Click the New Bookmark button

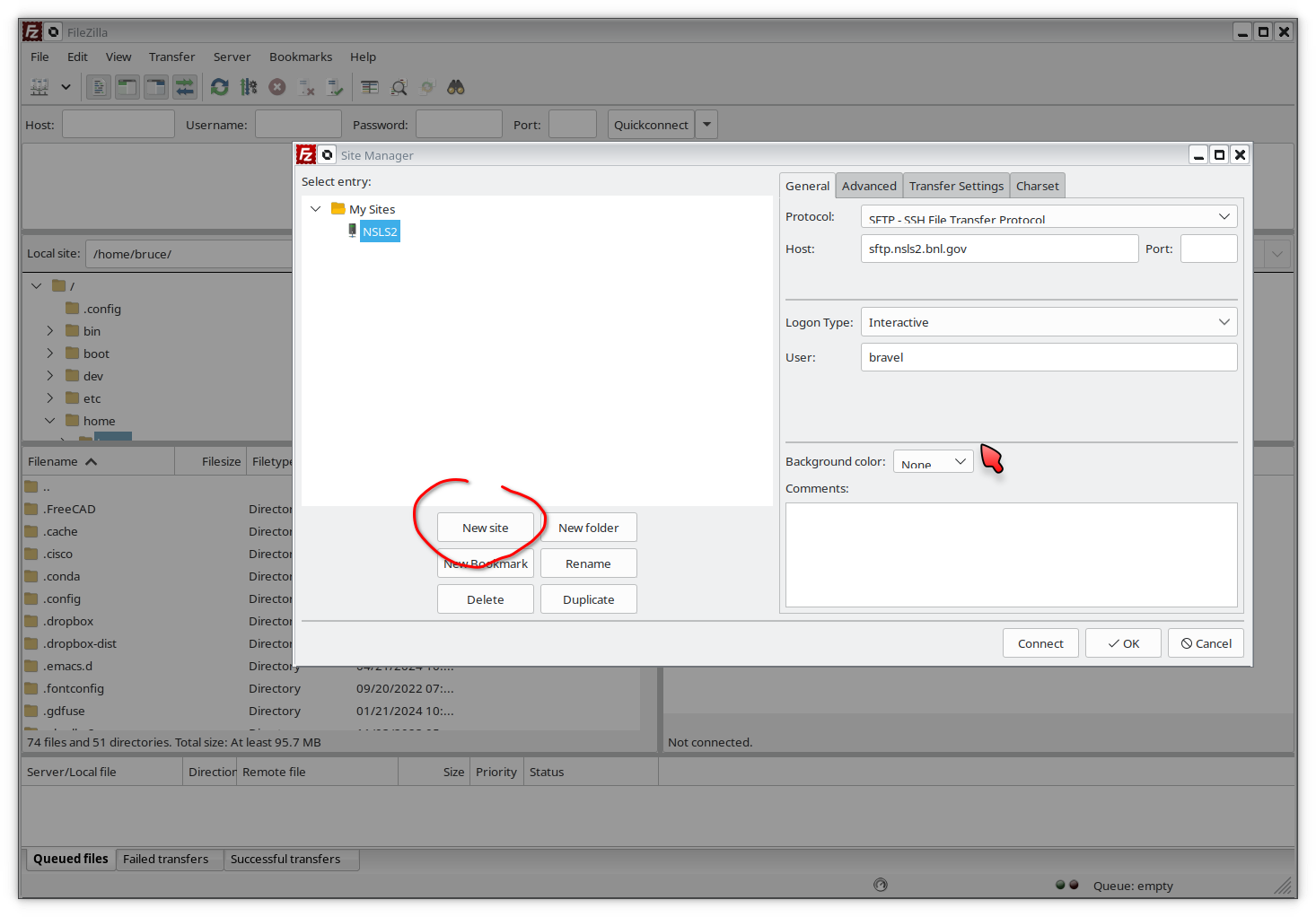pos(486,563)
